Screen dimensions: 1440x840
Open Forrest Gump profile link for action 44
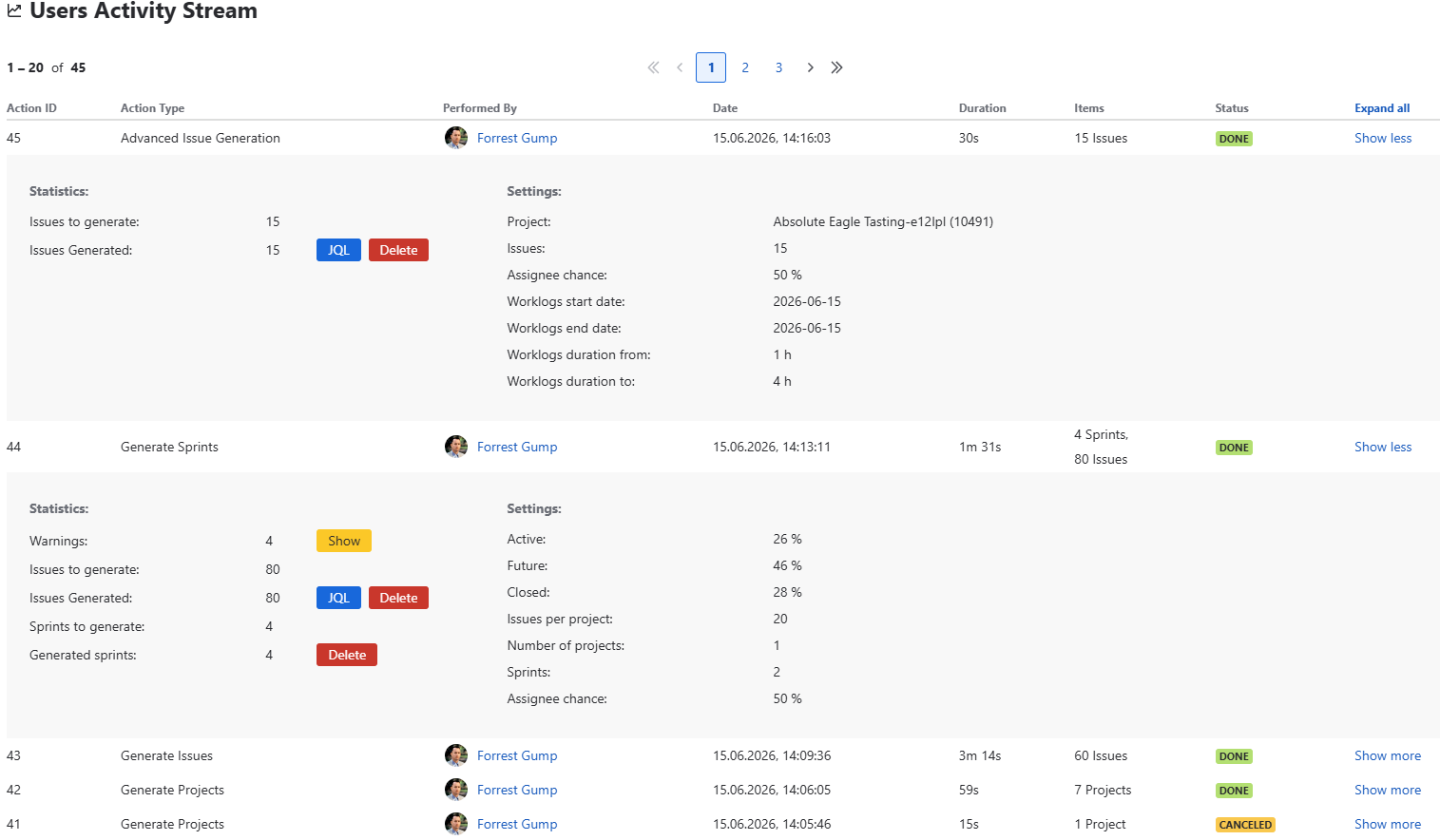tap(517, 447)
